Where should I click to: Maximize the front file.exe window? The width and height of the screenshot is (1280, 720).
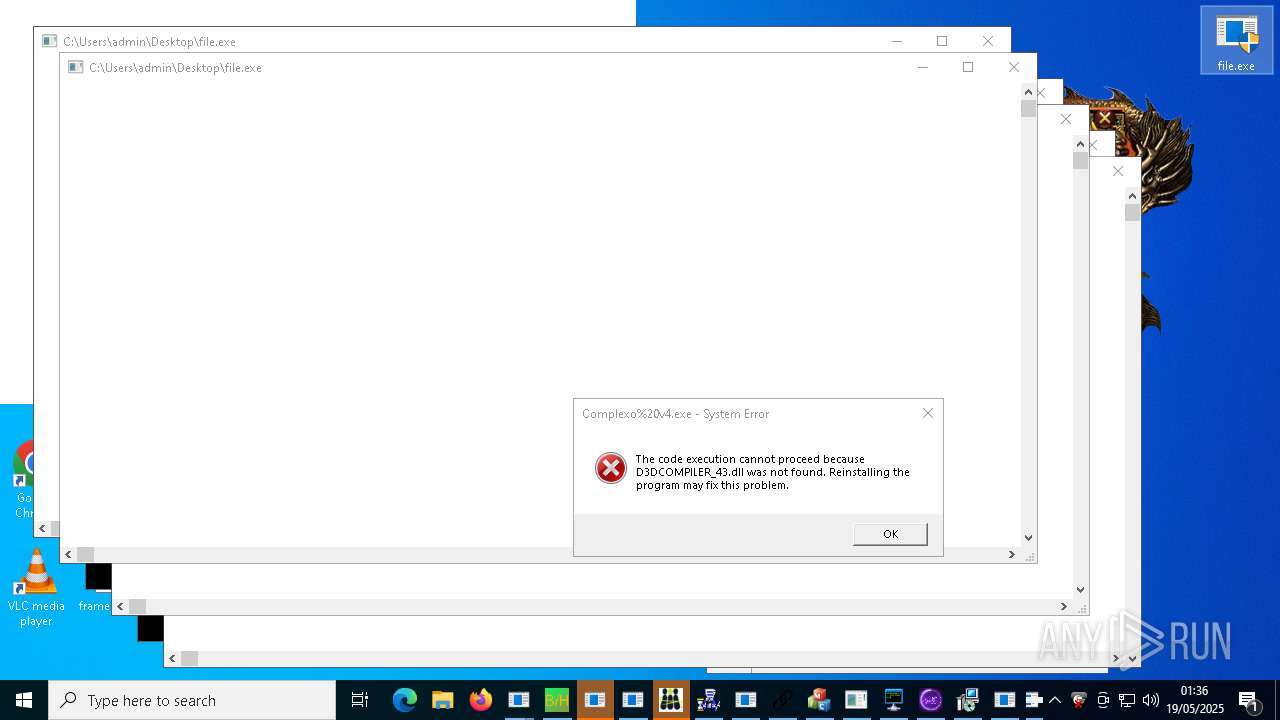[967, 67]
